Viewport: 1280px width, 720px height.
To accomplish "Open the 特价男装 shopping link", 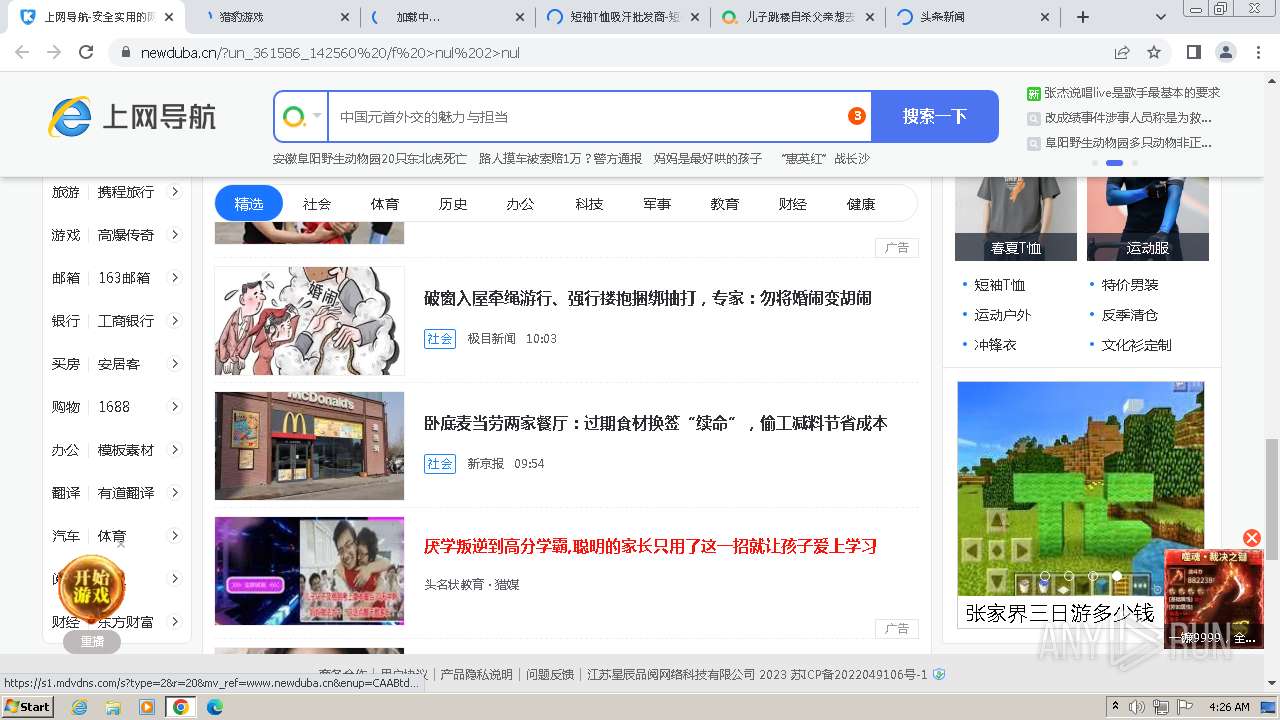I will (1130, 285).
